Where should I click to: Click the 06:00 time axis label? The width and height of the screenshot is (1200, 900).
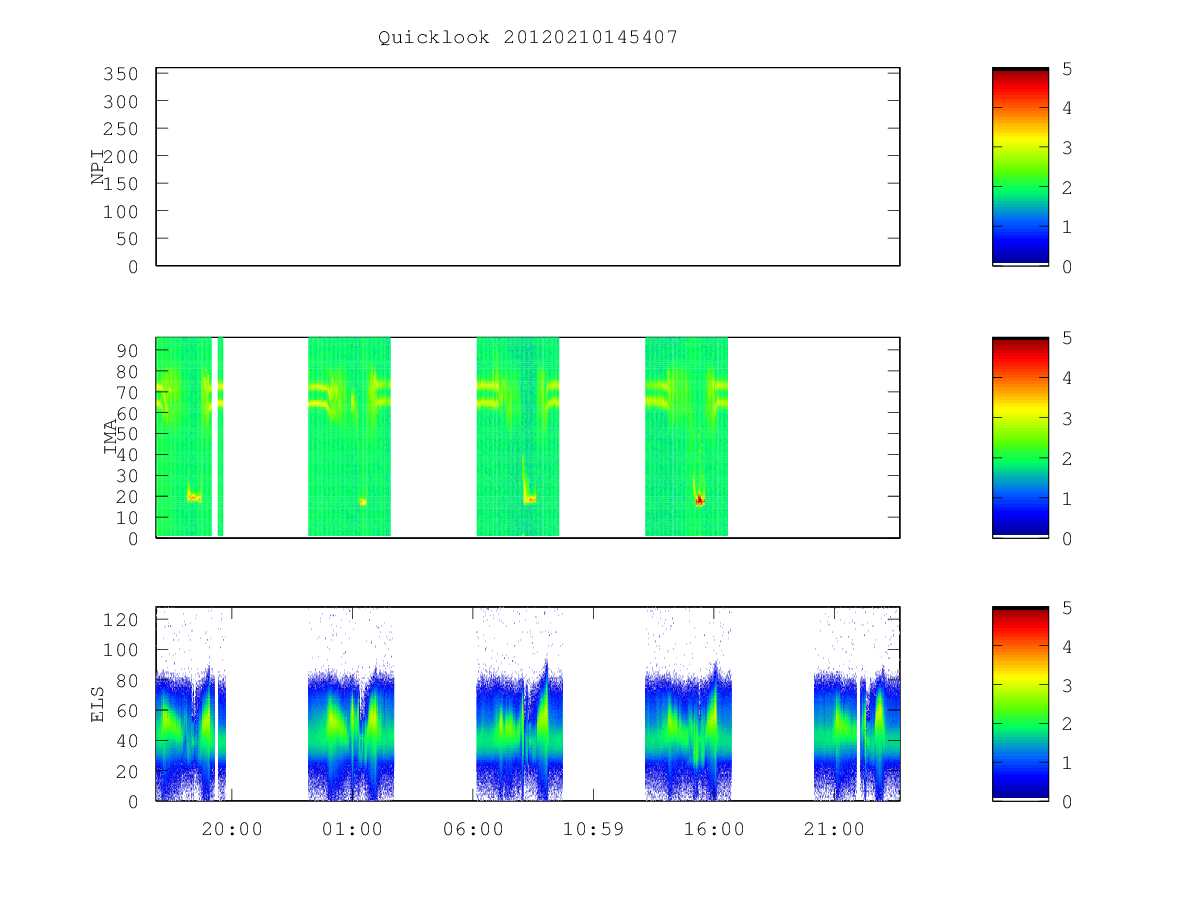[473, 829]
